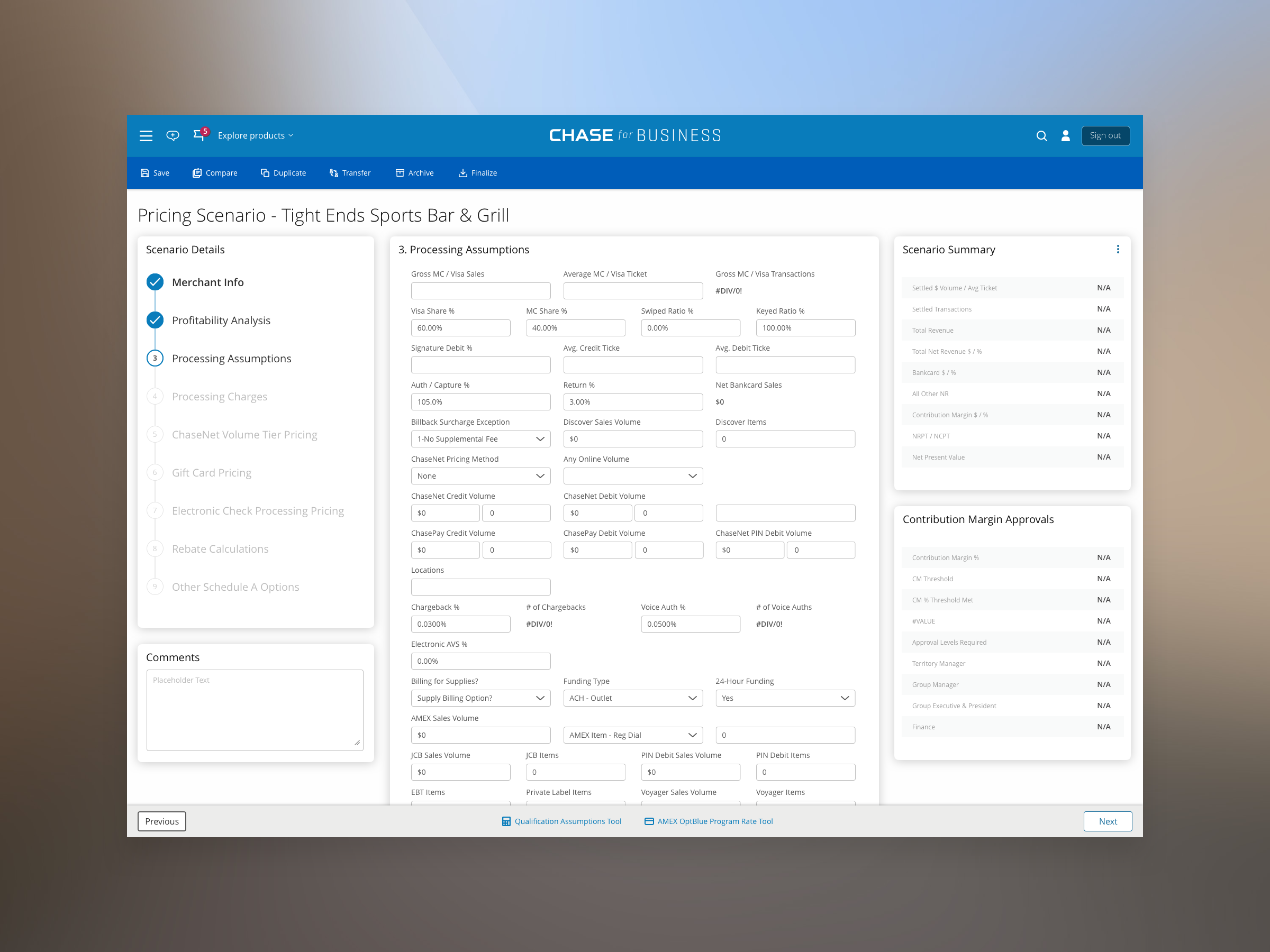
Task: Open the chat message icon
Action: point(172,135)
